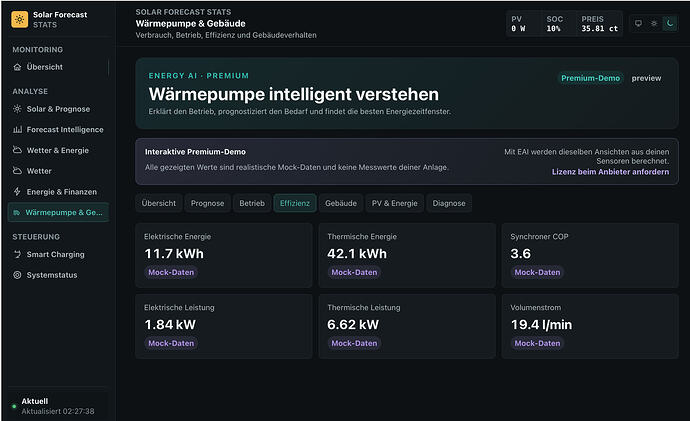Click the 1.84 kW Elektrische Leistung value
The height and width of the screenshot is (421, 690).
170,325
